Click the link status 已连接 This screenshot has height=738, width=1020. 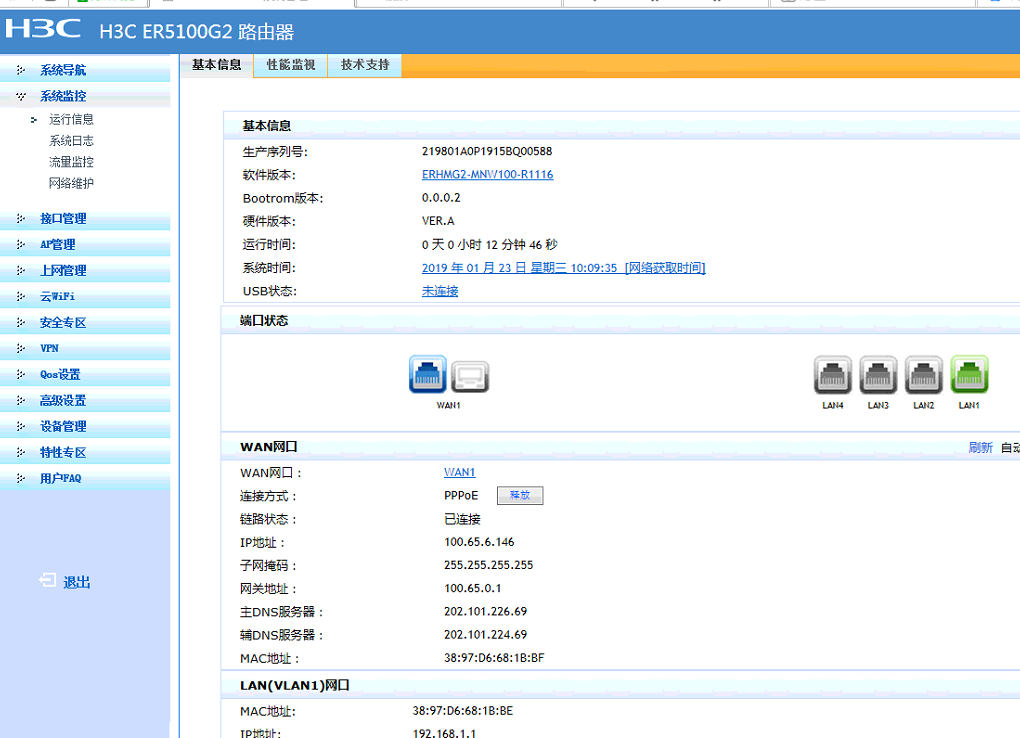click(x=462, y=519)
